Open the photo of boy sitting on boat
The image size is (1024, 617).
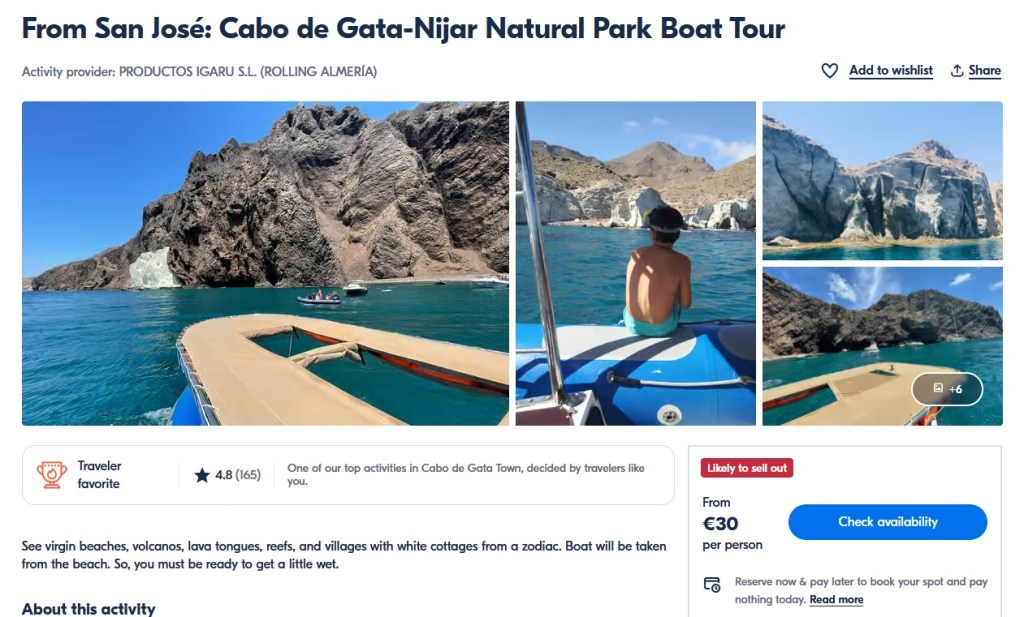[x=635, y=263]
